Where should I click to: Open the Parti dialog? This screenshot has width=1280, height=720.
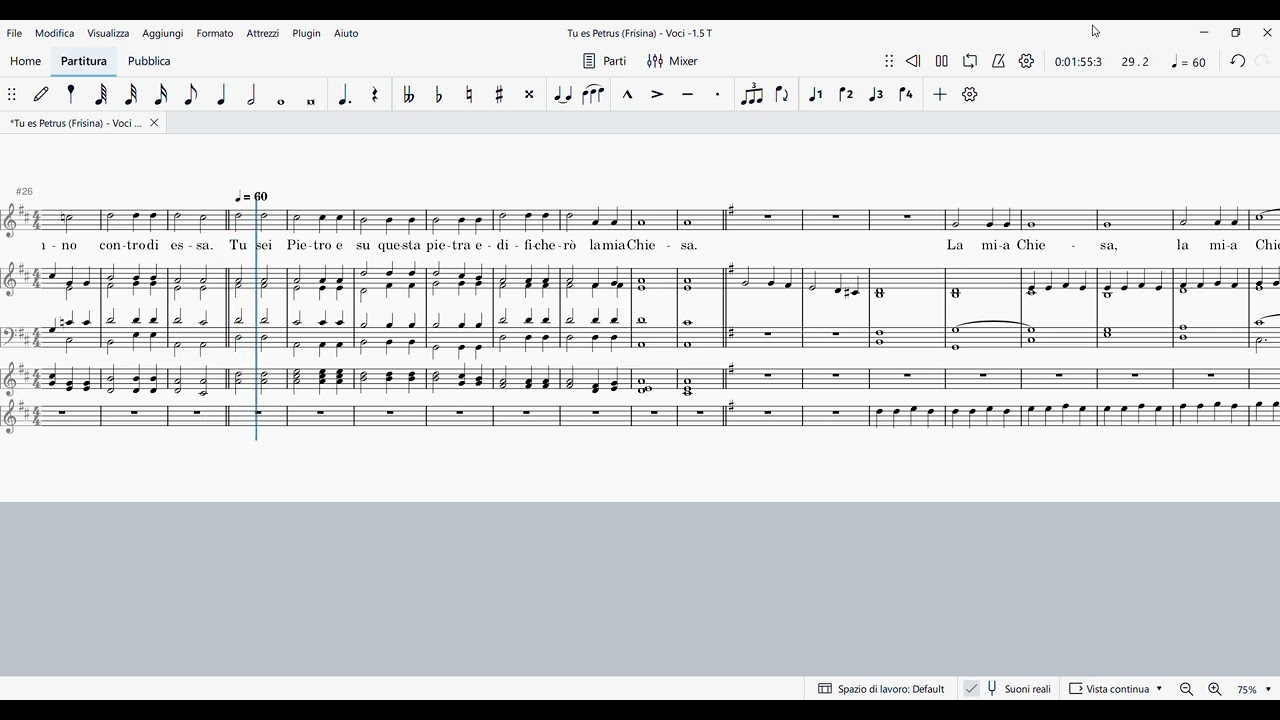(x=604, y=61)
